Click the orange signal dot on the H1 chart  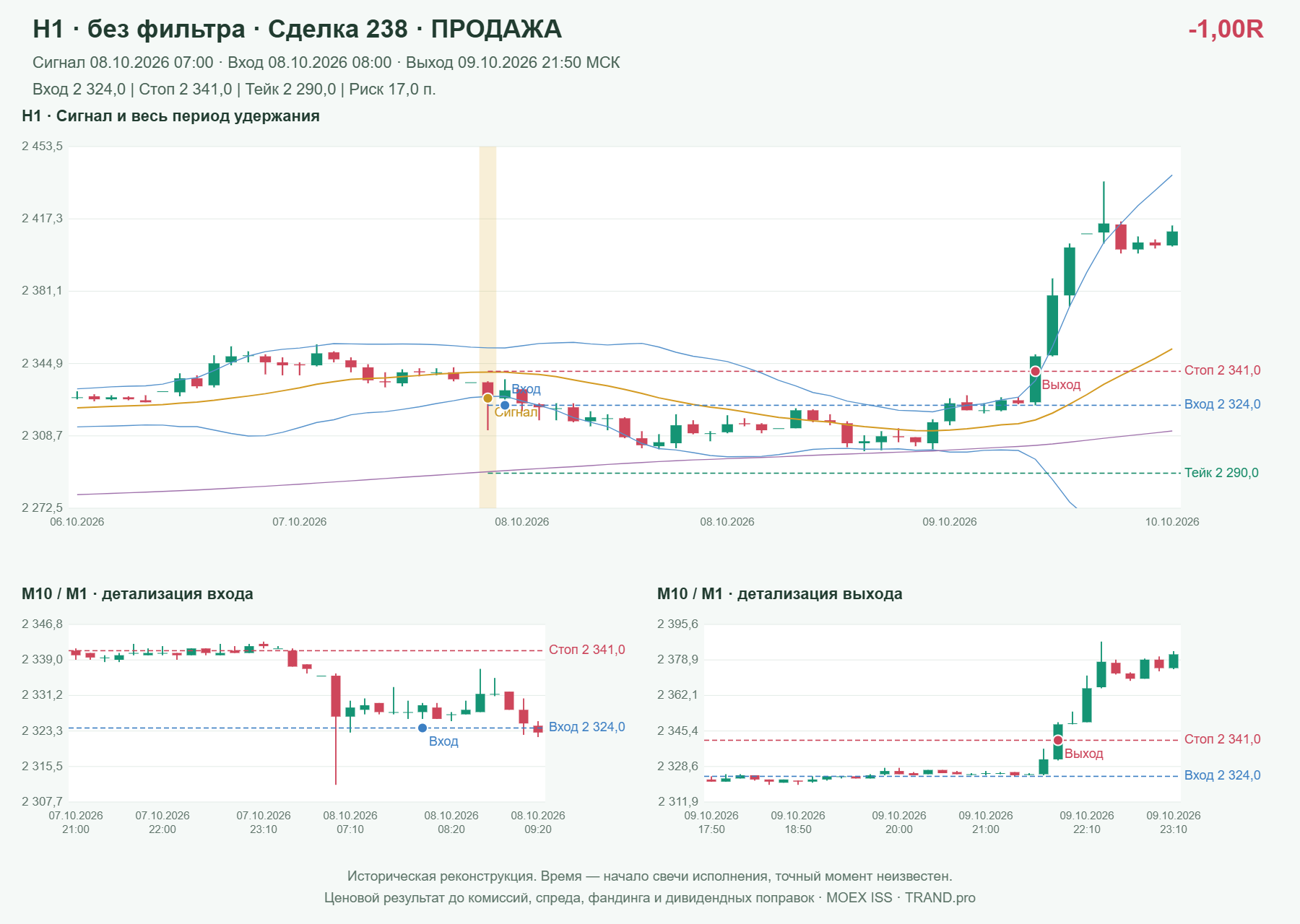(x=487, y=398)
